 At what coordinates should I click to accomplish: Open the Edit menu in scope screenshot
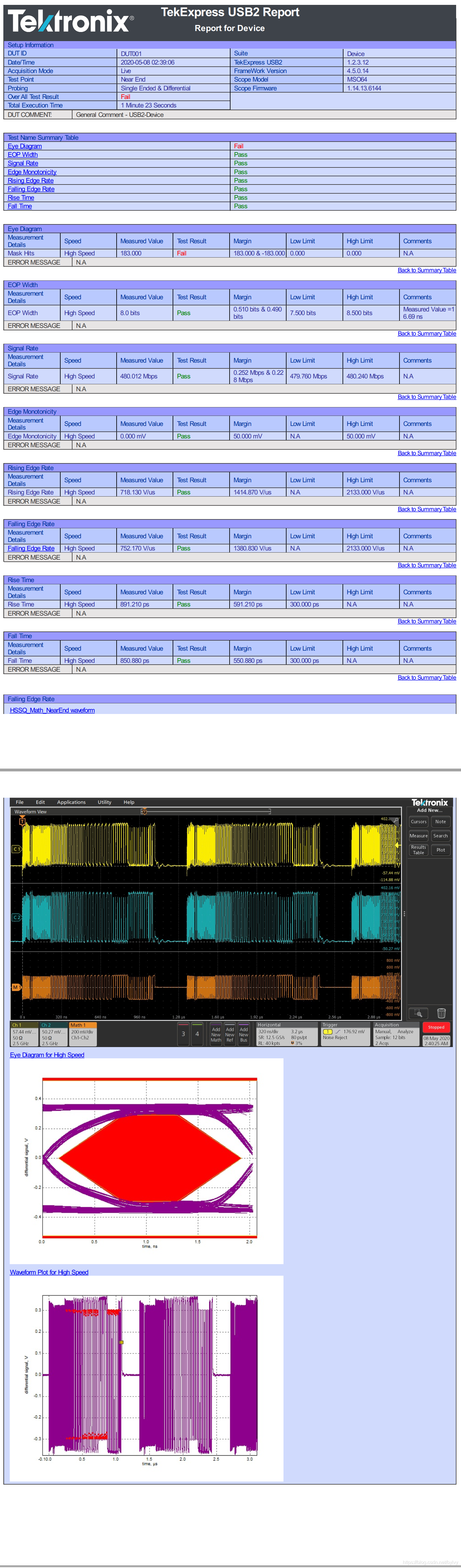(x=40, y=802)
